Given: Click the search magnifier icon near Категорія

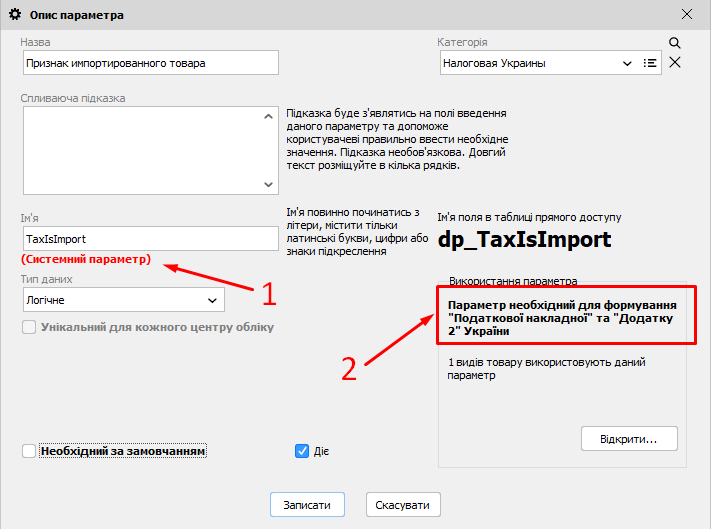Looking at the screenshot, I should 675,43.
